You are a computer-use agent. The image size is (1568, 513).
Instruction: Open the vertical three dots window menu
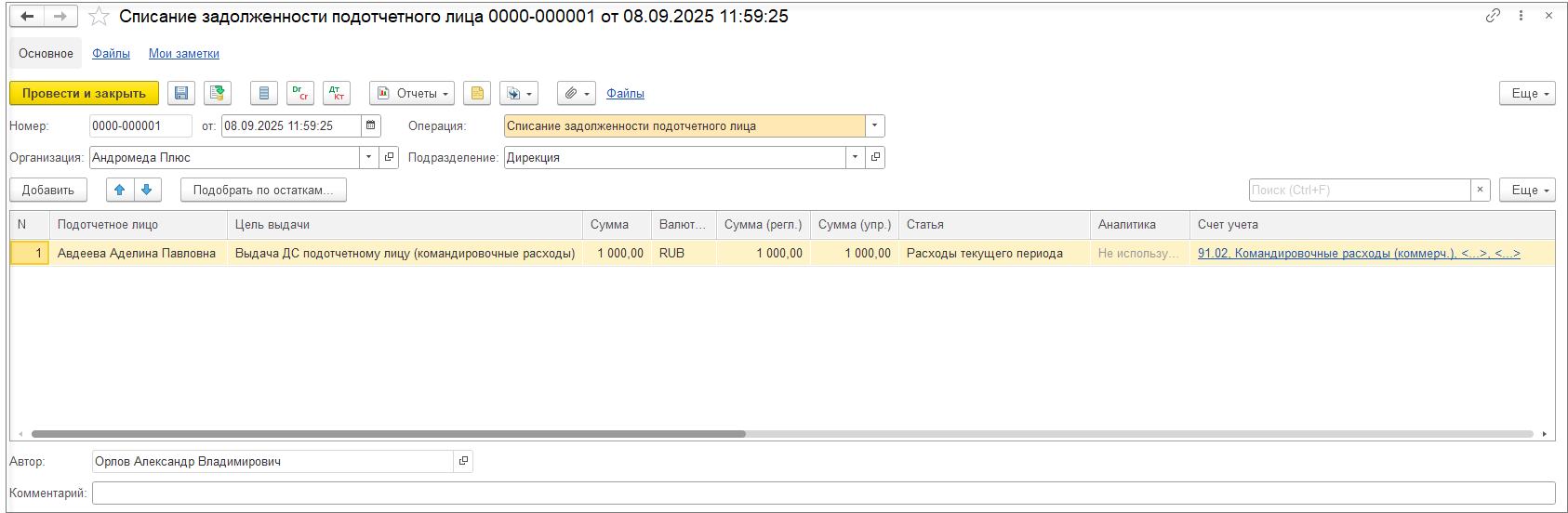1521,16
